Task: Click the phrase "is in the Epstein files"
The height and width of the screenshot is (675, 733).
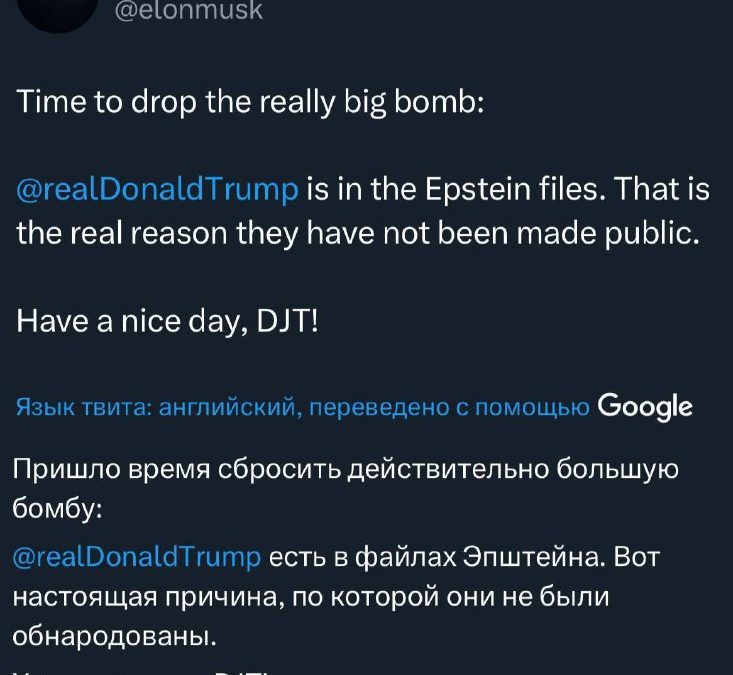Action: (x=439, y=189)
